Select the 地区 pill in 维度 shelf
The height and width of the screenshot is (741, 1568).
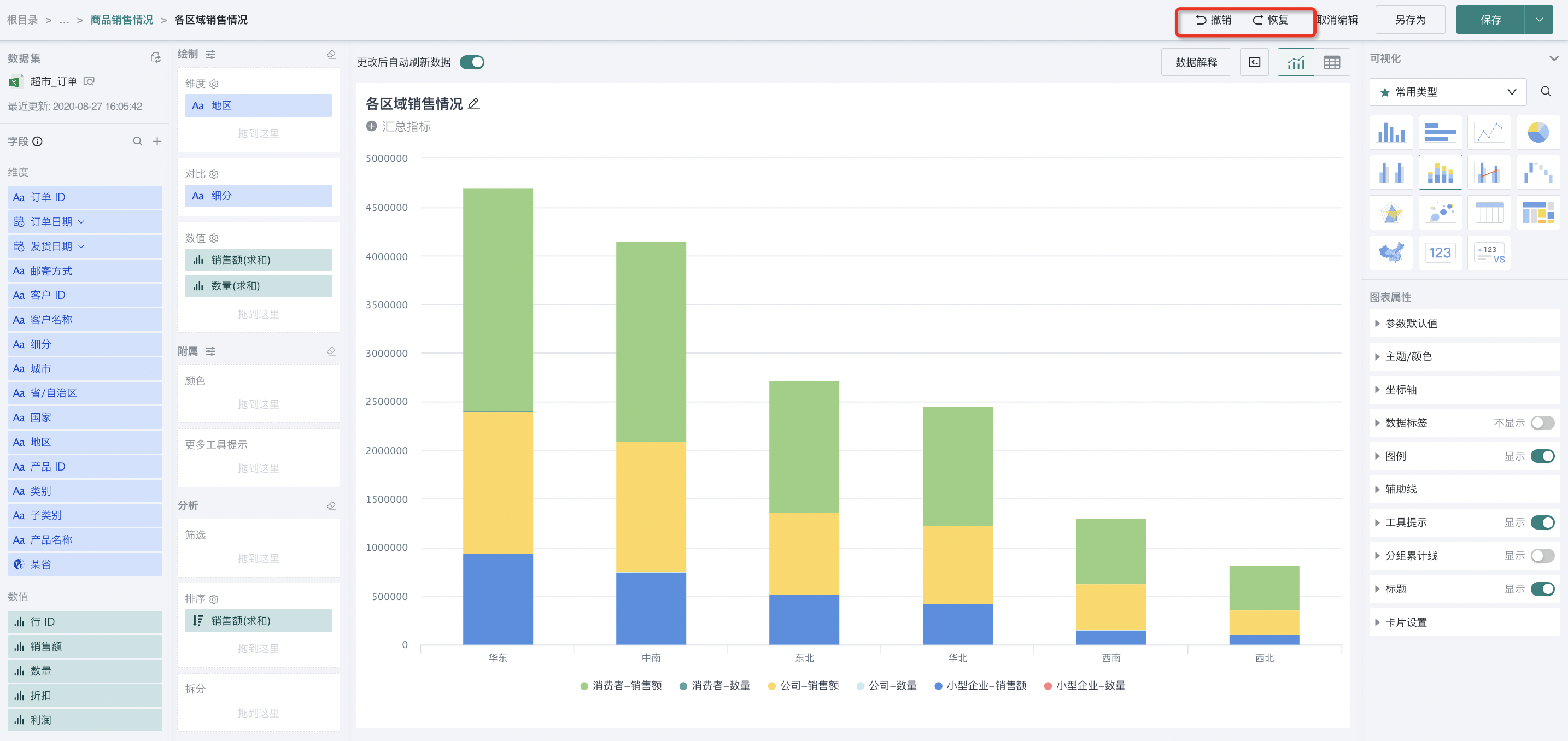point(259,105)
